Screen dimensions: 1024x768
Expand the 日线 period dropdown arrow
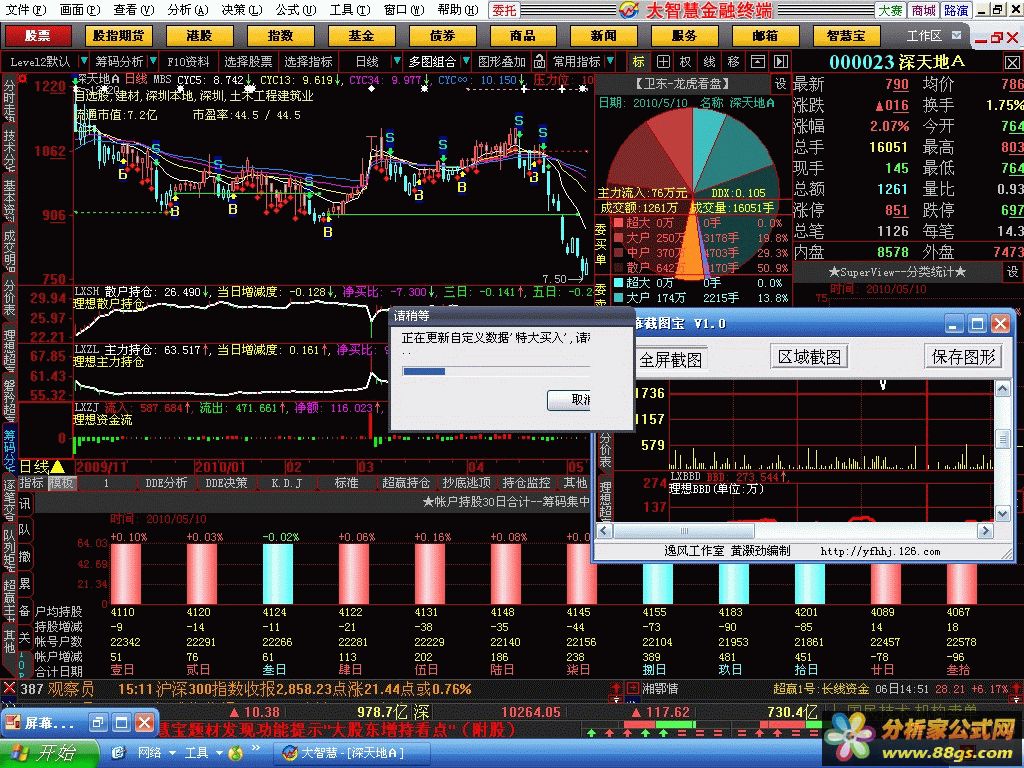396,61
